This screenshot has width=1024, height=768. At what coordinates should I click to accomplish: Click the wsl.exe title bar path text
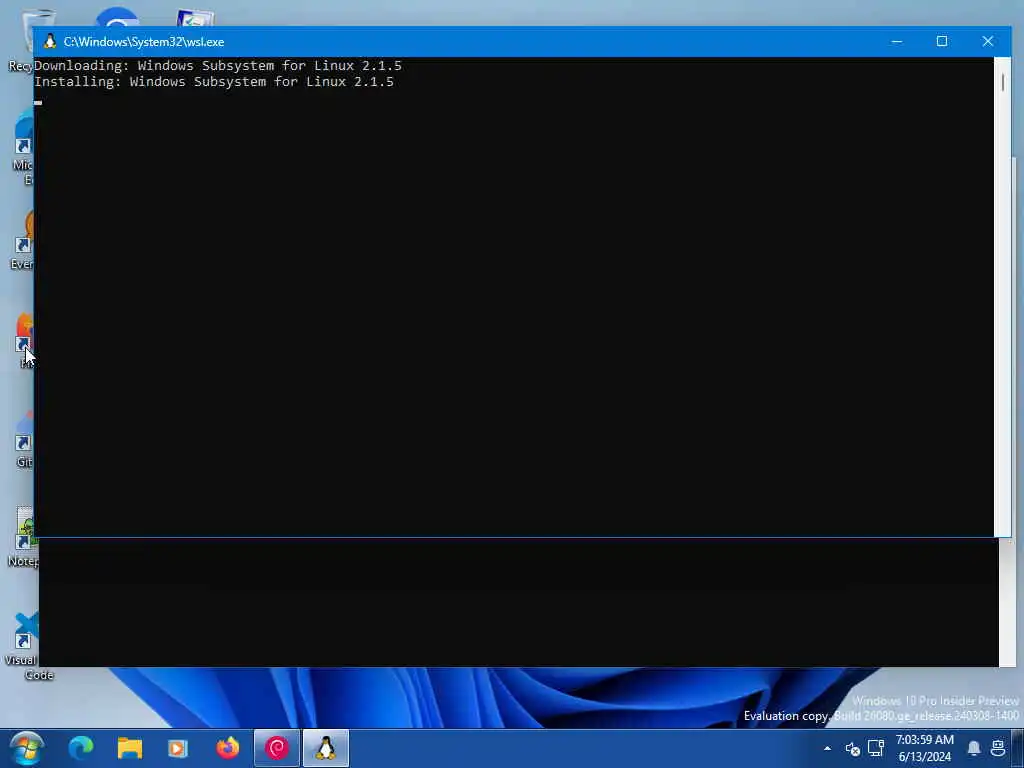click(144, 42)
